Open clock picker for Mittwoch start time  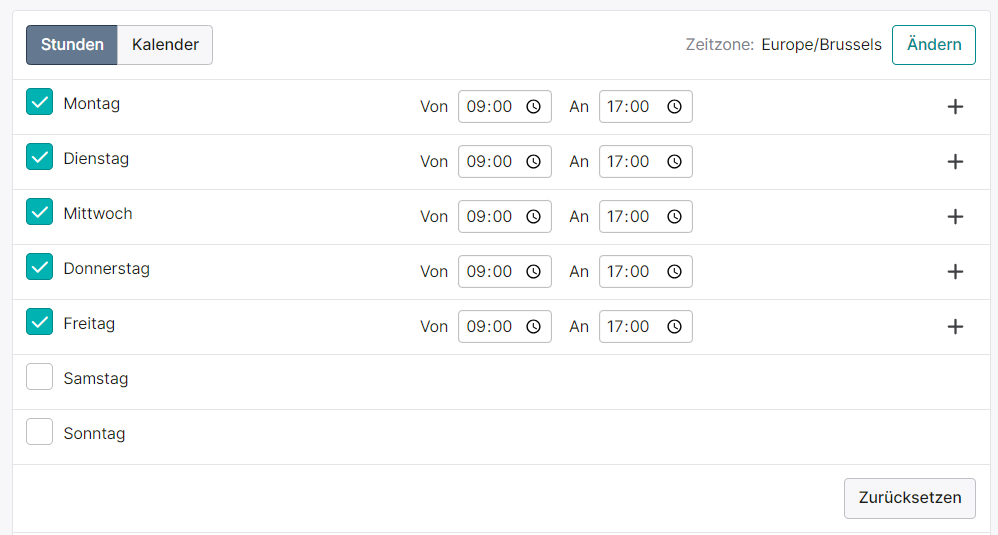point(533,217)
